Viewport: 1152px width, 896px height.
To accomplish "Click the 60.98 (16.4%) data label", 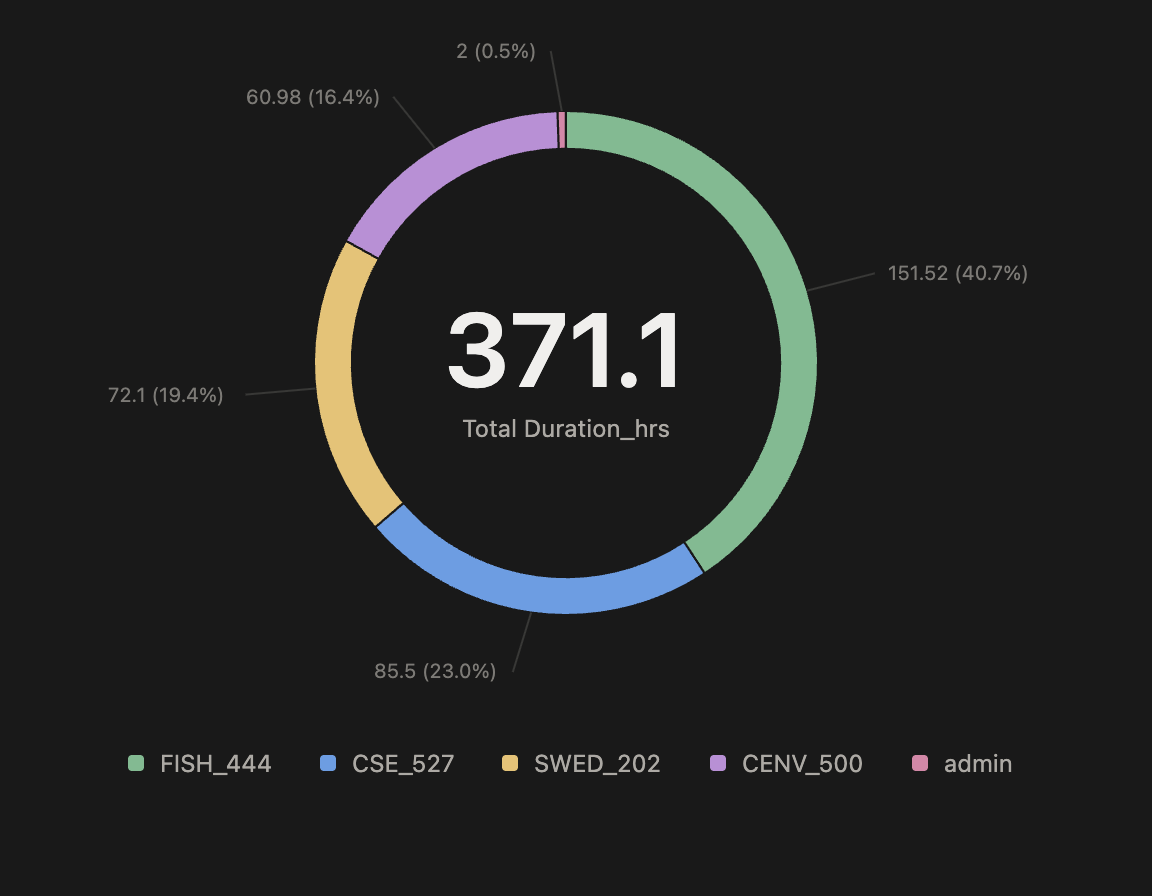I will coord(313,98).
